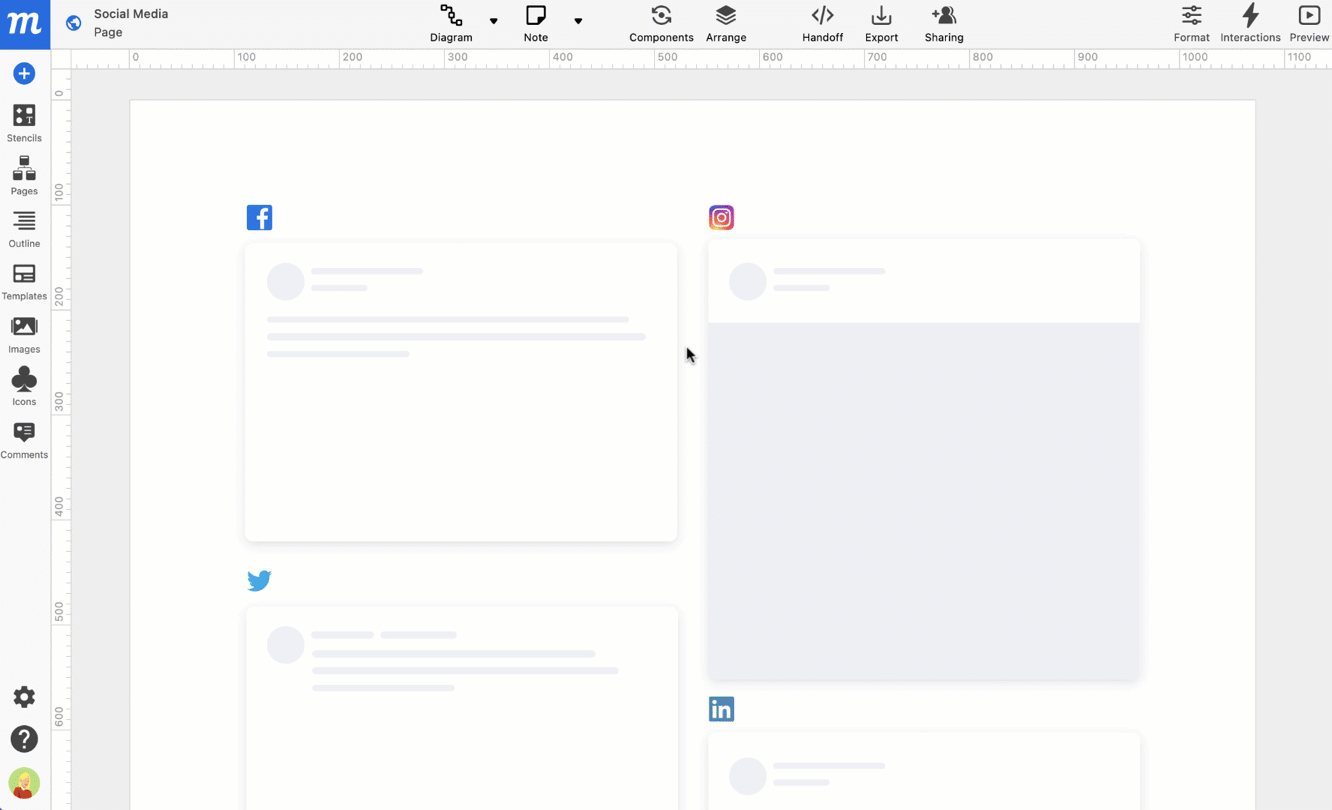Open the Help menu
1332x810 pixels.
pyautogui.click(x=24, y=739)
